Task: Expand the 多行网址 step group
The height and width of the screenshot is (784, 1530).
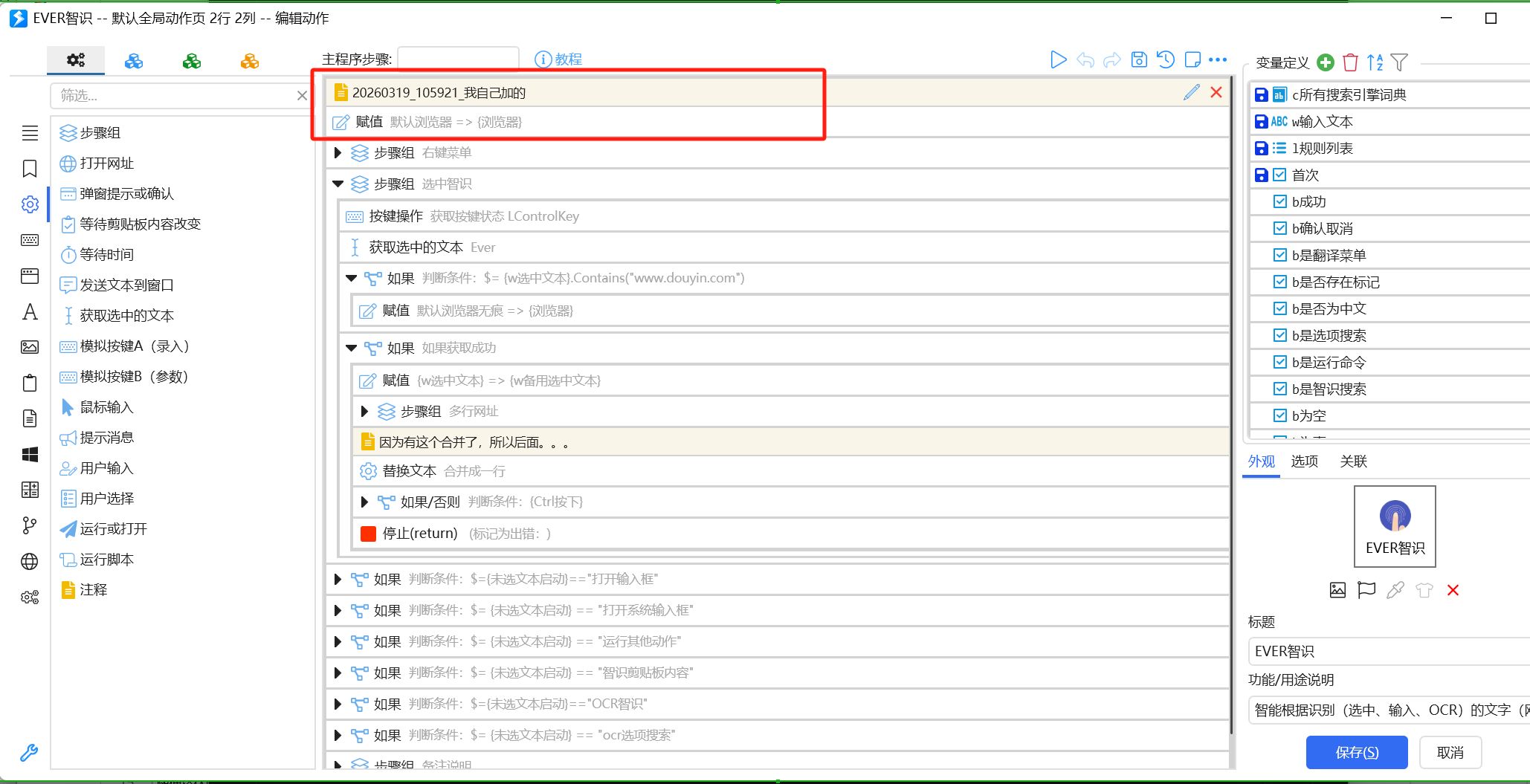Action: pyautogui.click(x=364, y=411)
